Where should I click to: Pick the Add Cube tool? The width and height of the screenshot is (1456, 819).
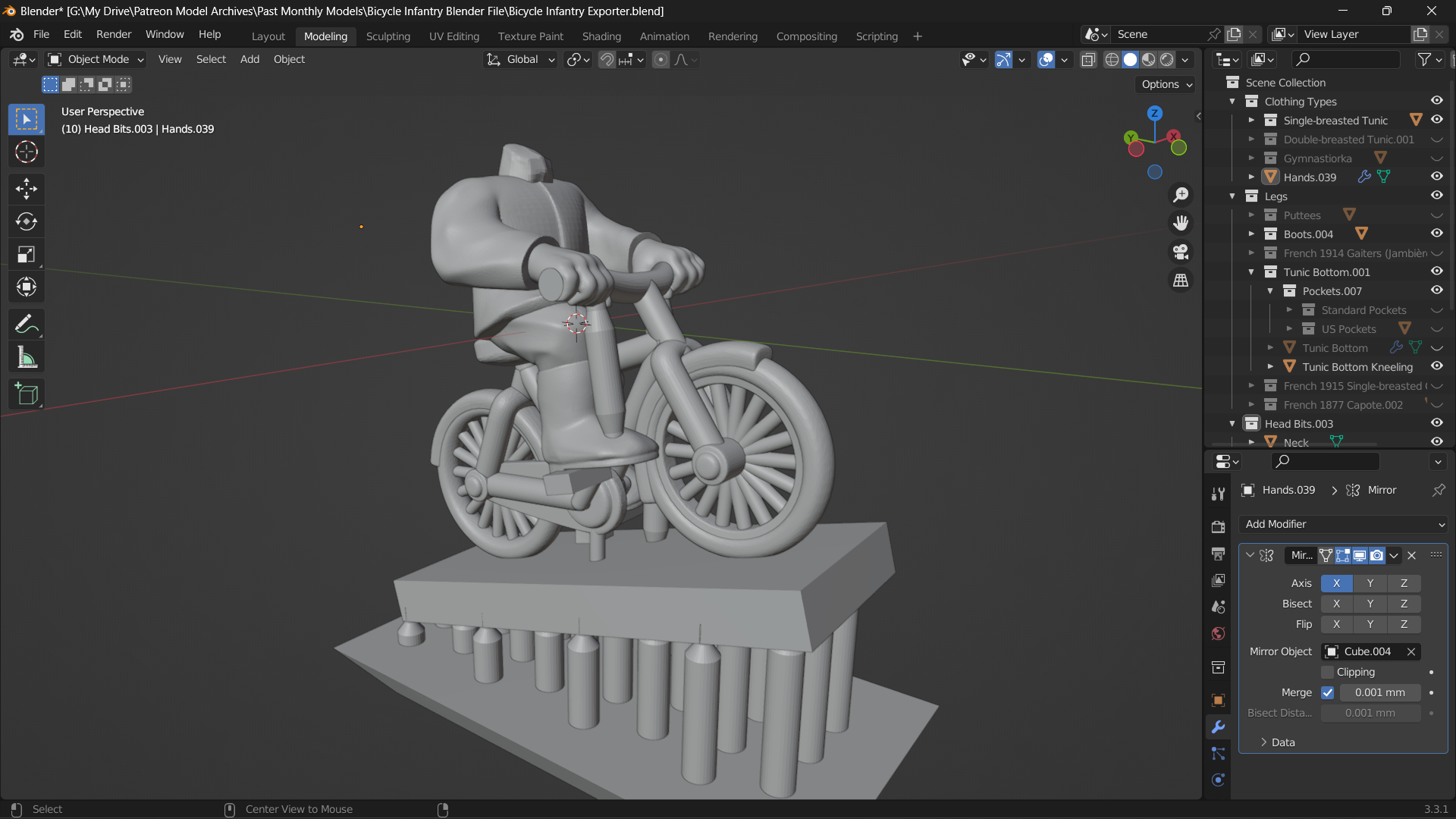click(x=26, y=394)
